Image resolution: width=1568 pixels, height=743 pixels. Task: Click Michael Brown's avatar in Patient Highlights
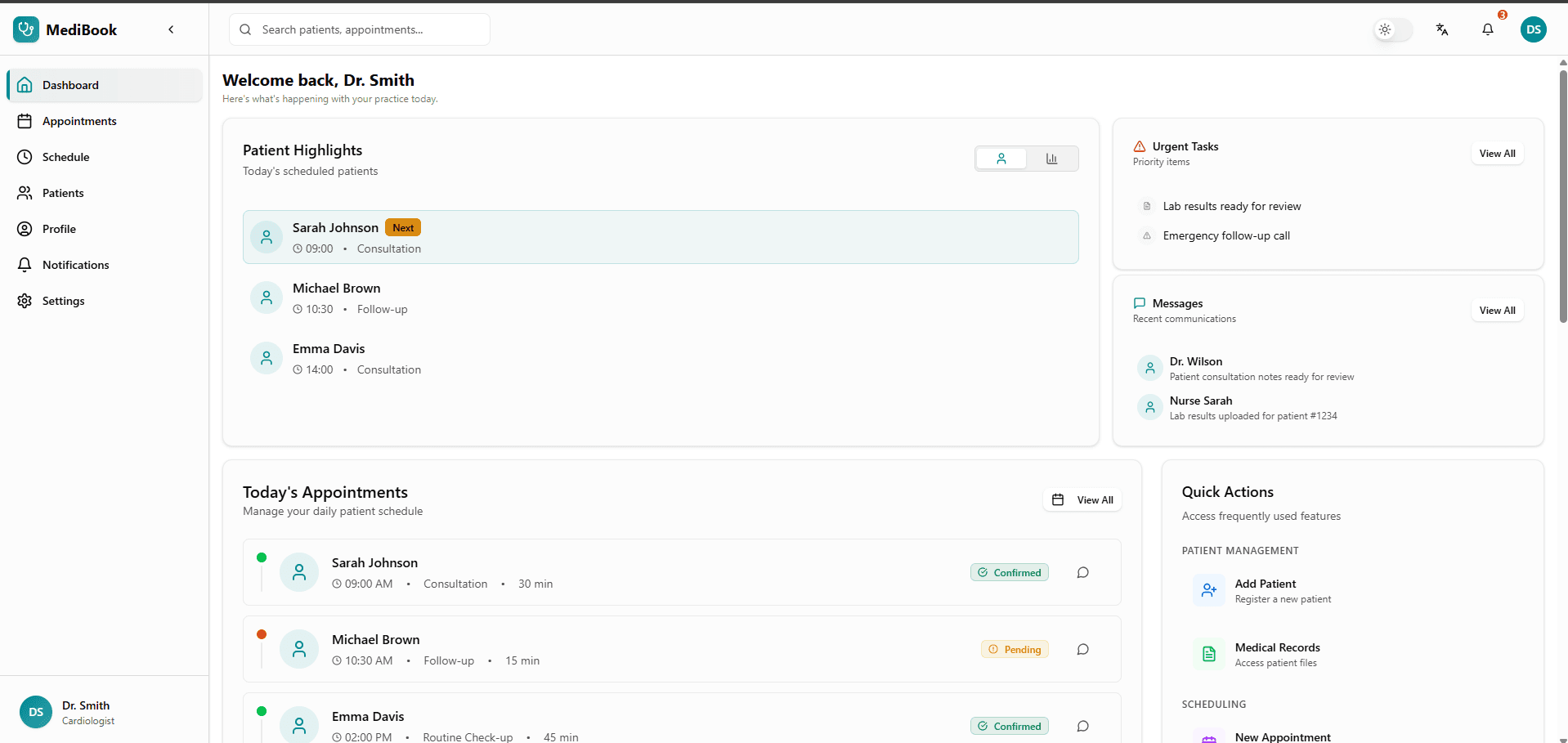tap(267, 298)
